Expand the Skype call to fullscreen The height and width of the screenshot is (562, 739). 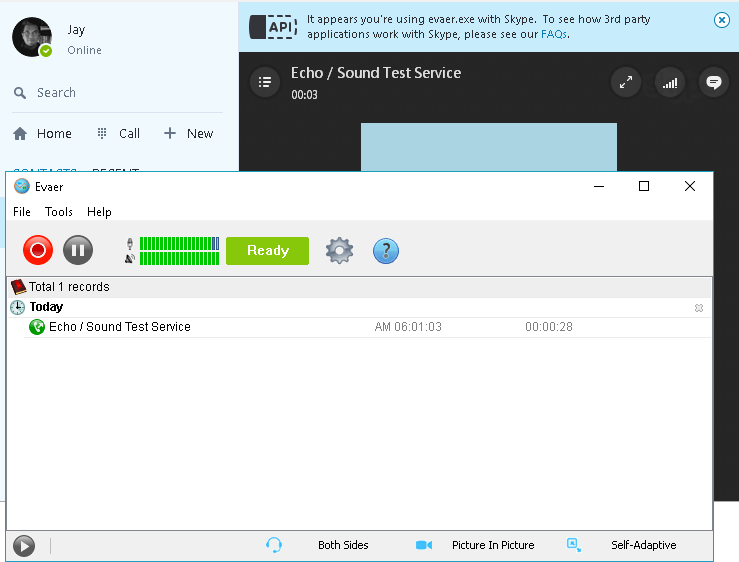pyautogui.click(x=626, y=83)
